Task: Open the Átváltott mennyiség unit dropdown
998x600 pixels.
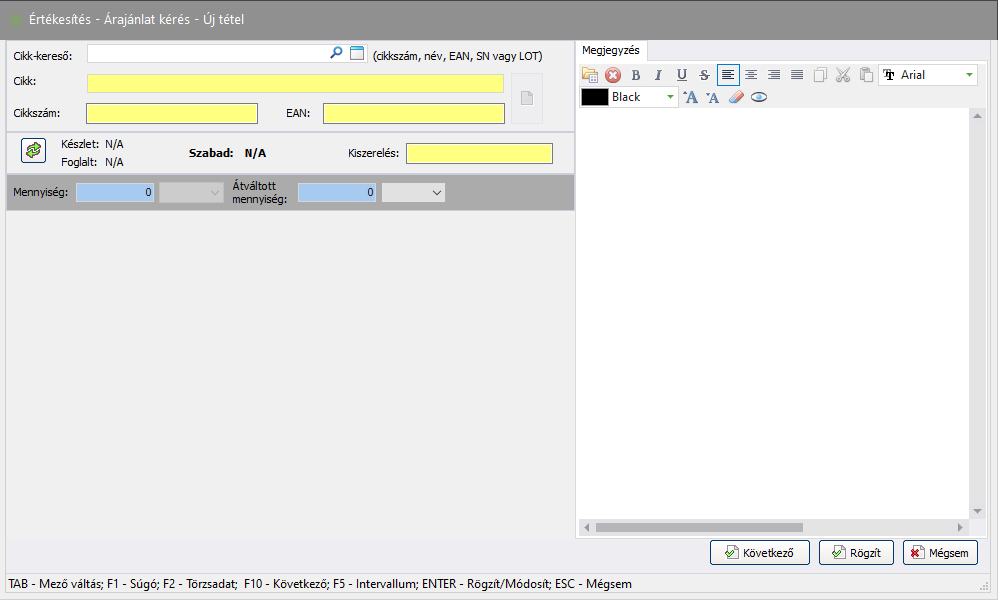Action: pyautogui.click(x=436, y=192)
